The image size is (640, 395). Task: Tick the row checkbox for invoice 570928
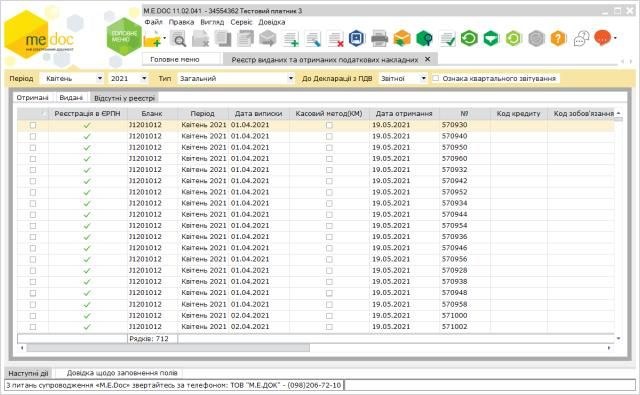[33, 271]
